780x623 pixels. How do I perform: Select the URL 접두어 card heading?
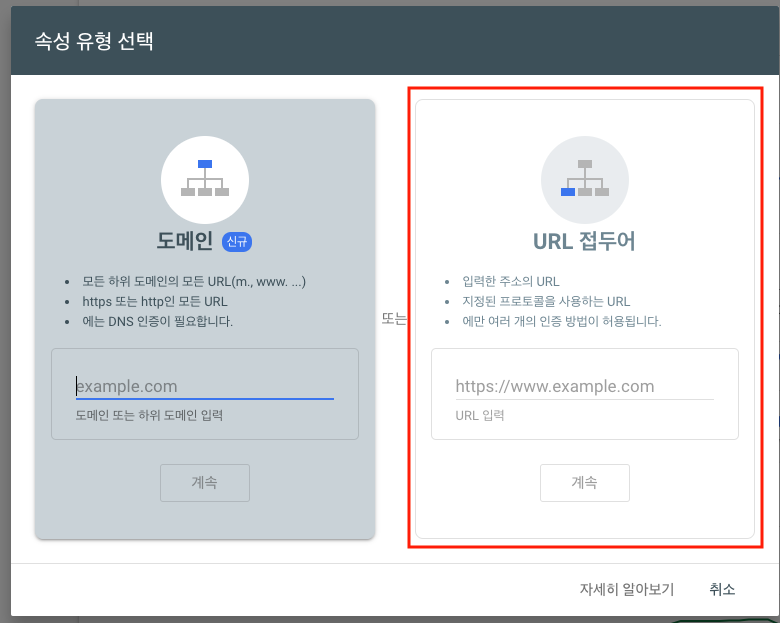point(584,241)
